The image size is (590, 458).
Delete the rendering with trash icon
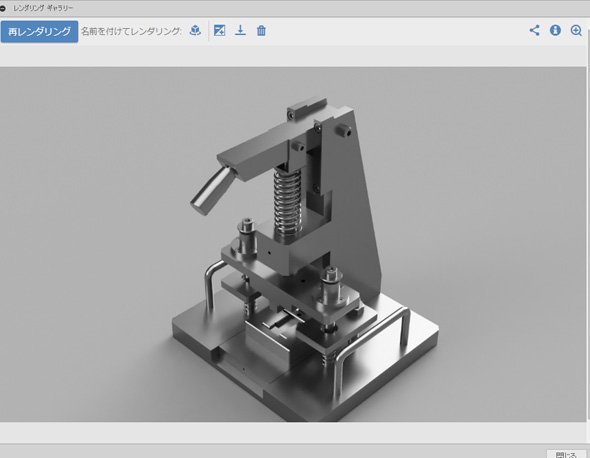pyautogui.click(x=261, y=30)
